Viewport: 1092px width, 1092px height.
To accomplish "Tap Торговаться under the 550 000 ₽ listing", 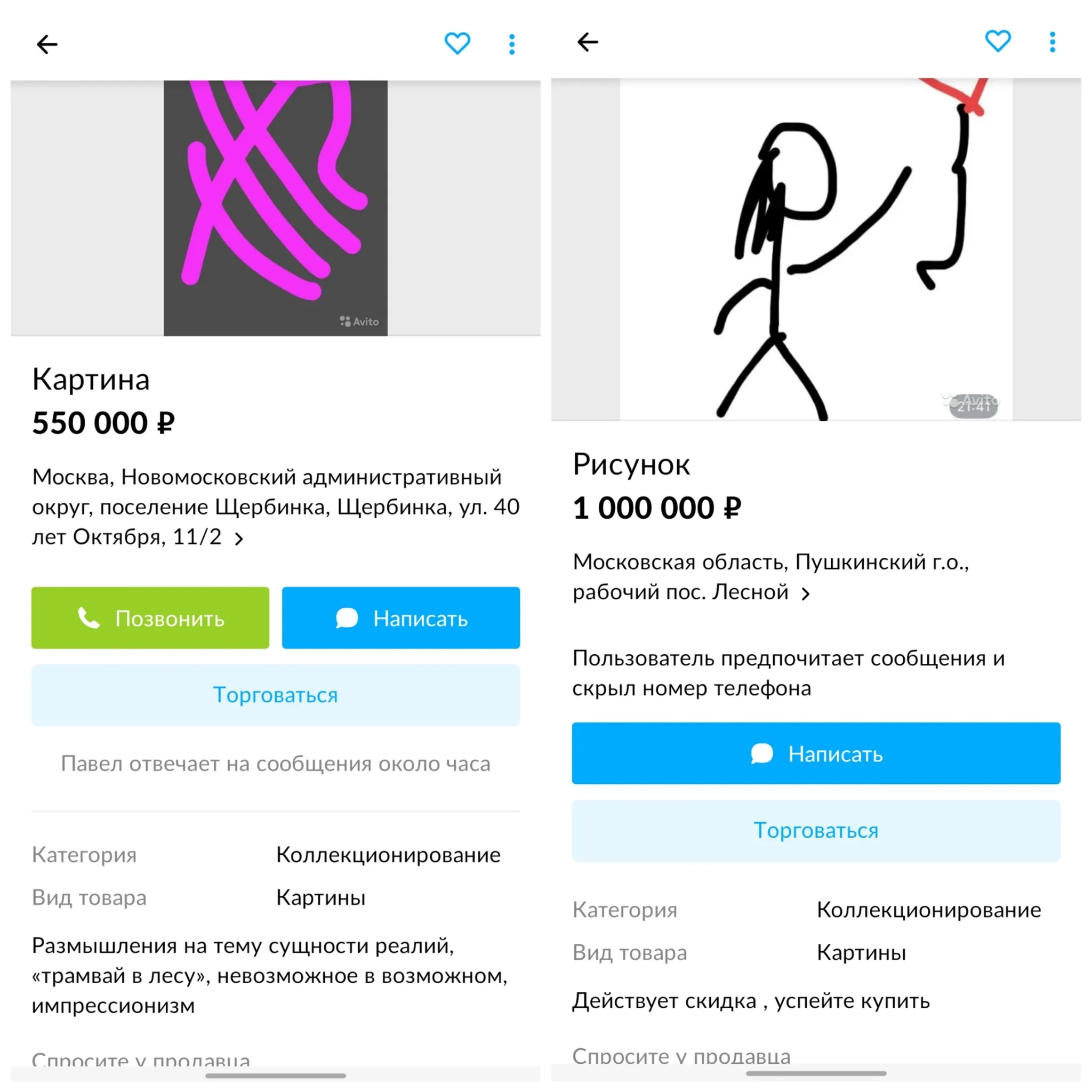I will tap(276, 695).
